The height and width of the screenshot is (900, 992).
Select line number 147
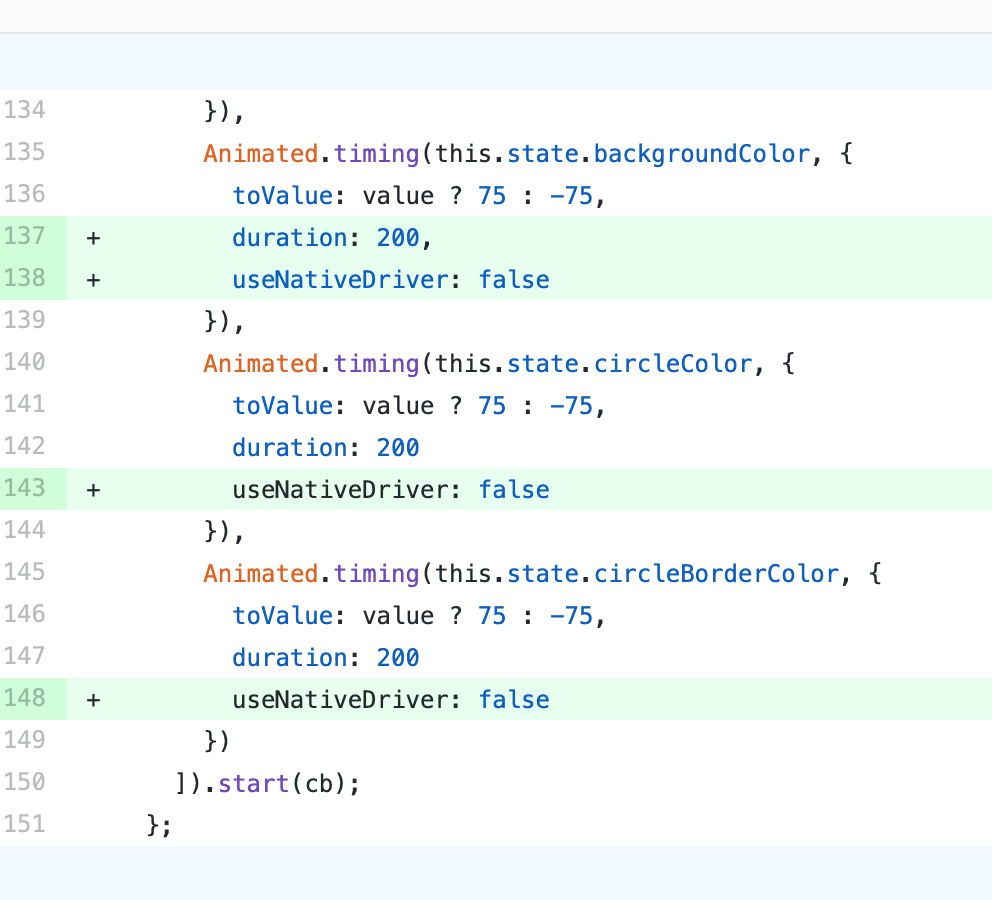tap(25, 656)
